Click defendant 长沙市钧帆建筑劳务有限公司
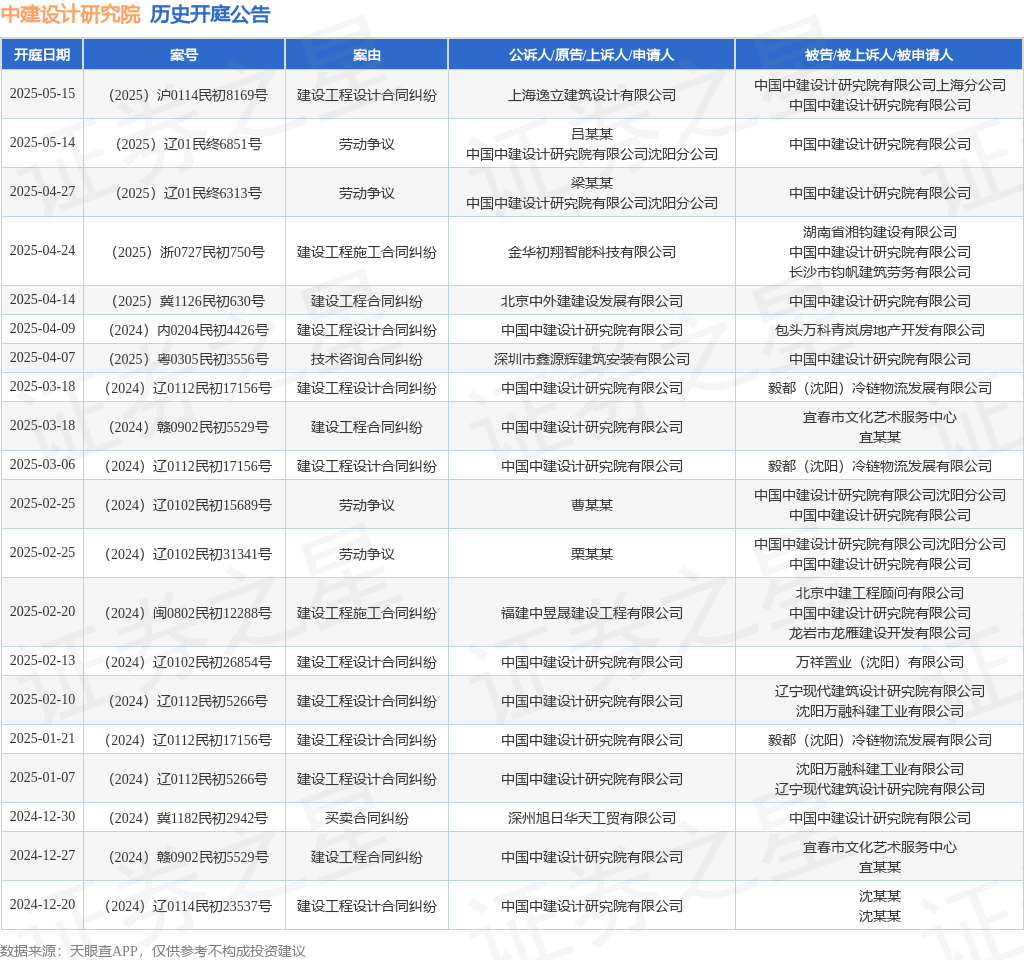Image resolution: width=1024 pixels, height=960 pixels. tap(880, 272)
